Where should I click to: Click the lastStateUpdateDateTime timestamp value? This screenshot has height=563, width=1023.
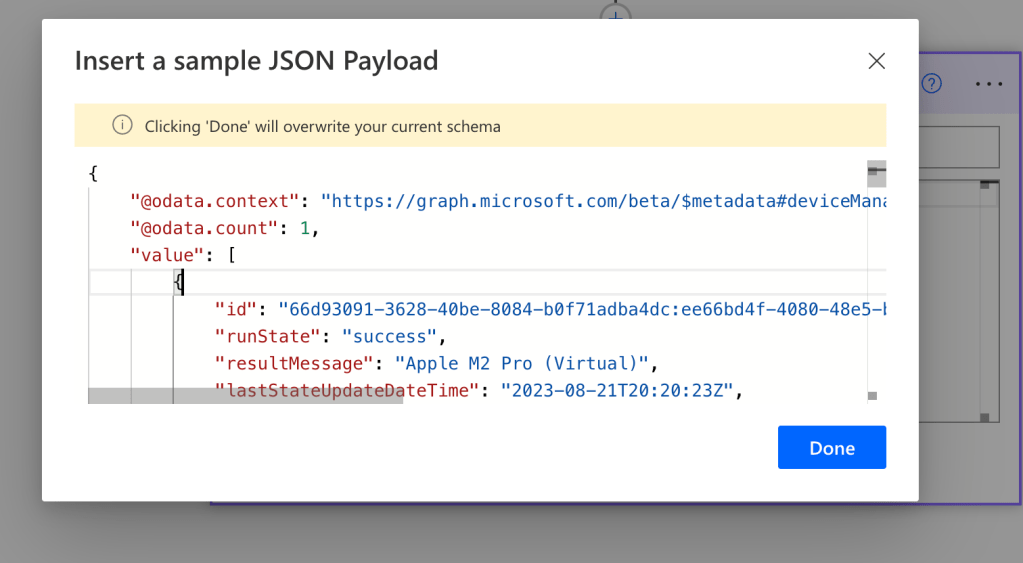point(618,390)
